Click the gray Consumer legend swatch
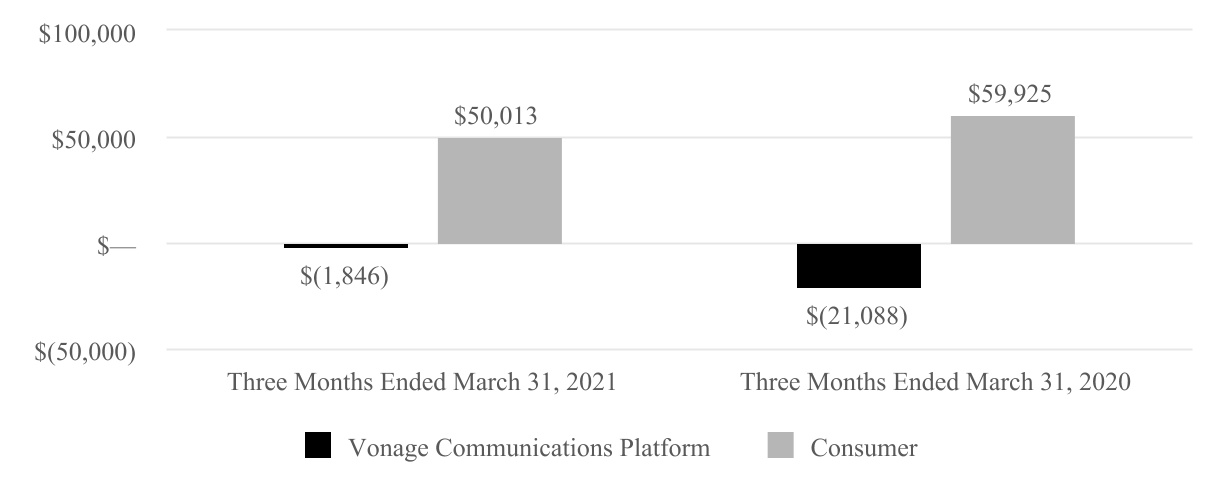This screenshot has width=1222, height=500. (780, 448)
